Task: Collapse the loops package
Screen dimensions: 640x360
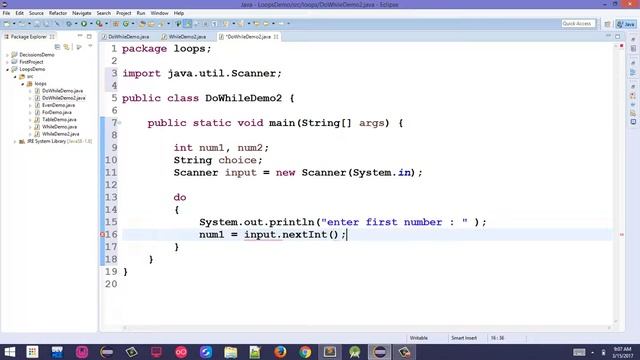Action: point(23,84)
